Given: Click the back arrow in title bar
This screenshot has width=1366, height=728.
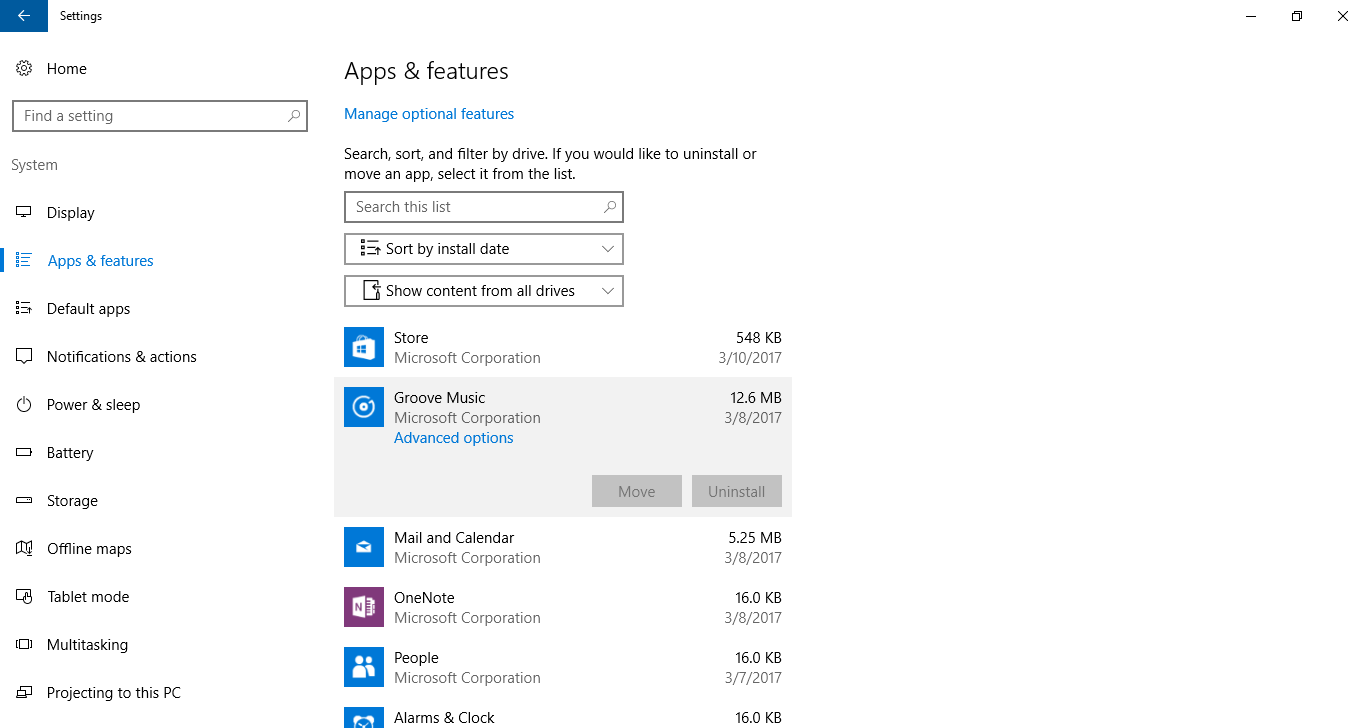Looking at the screenshot, I should 24,16.
